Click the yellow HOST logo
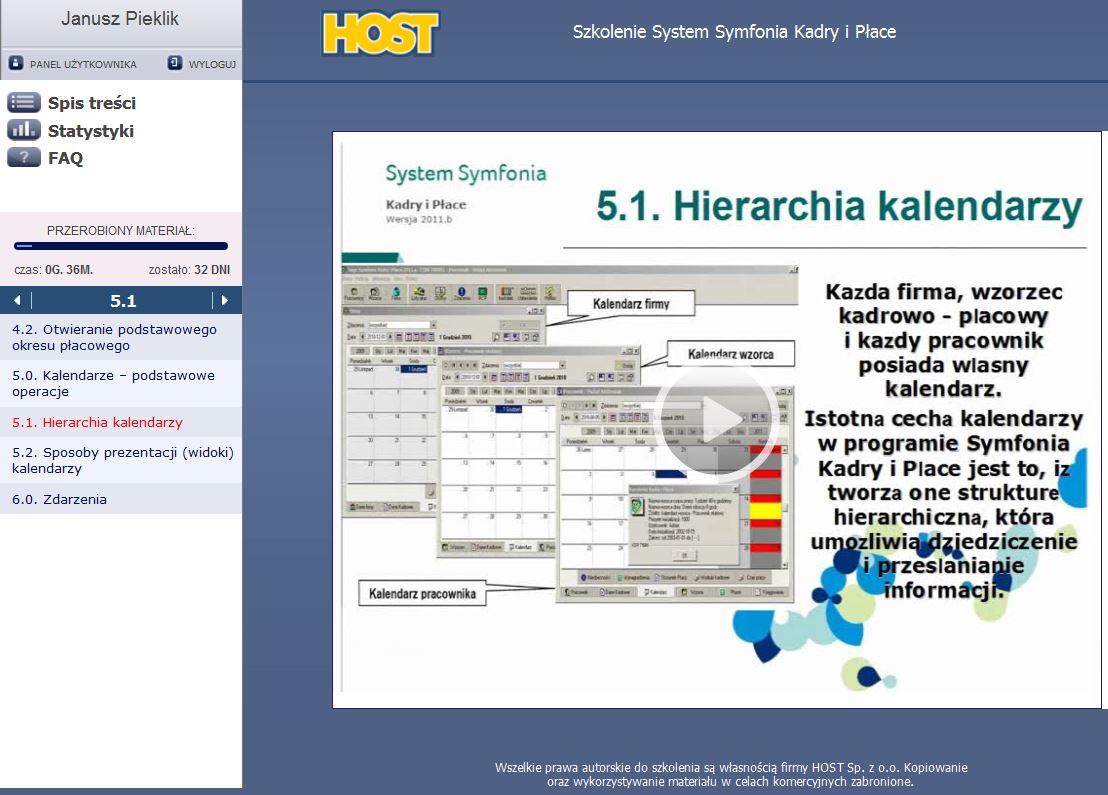The height and width of the screenshot is (795, 1108). [x=381, y=33]
